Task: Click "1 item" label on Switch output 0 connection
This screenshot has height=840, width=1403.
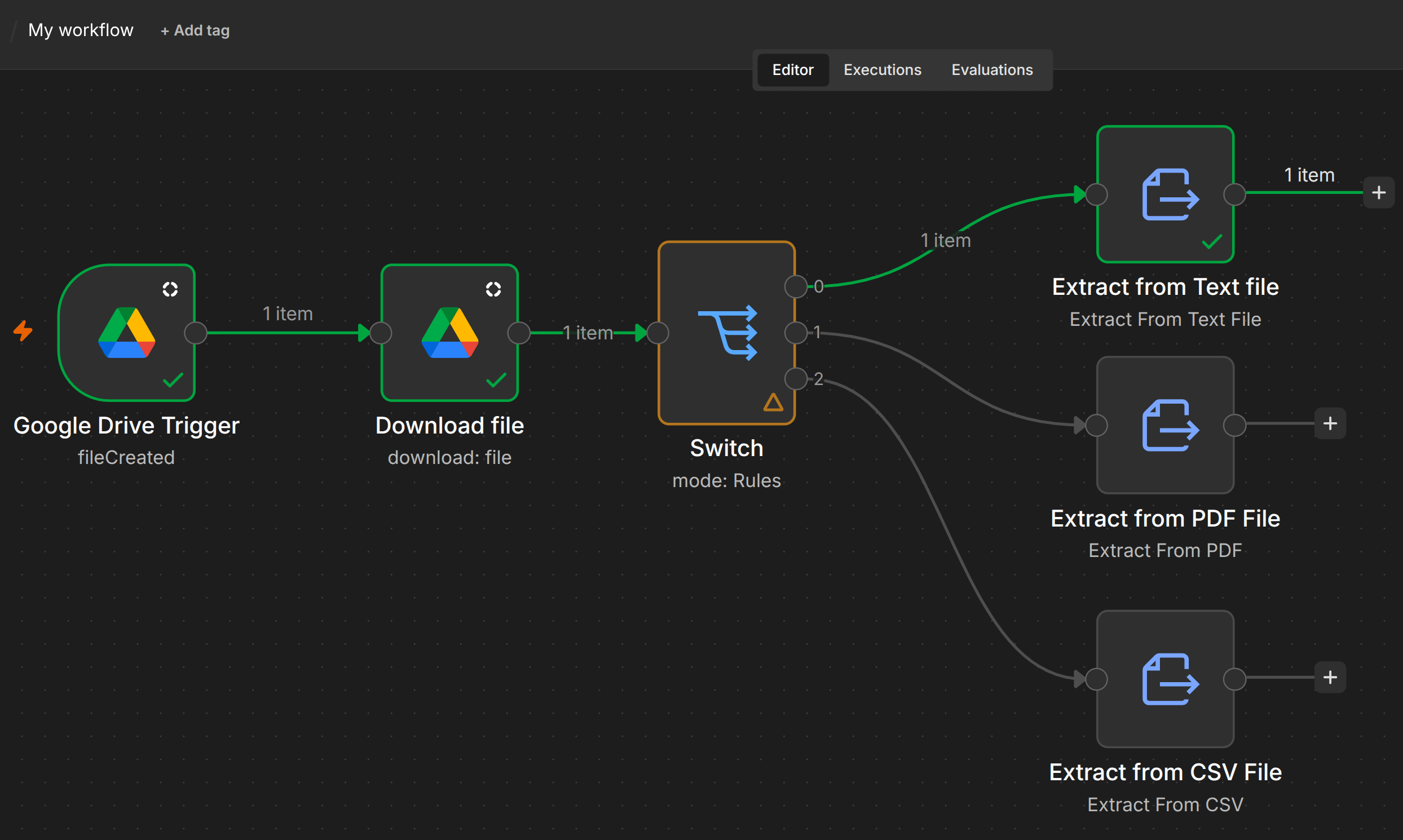Action: (x=946, y=241)
